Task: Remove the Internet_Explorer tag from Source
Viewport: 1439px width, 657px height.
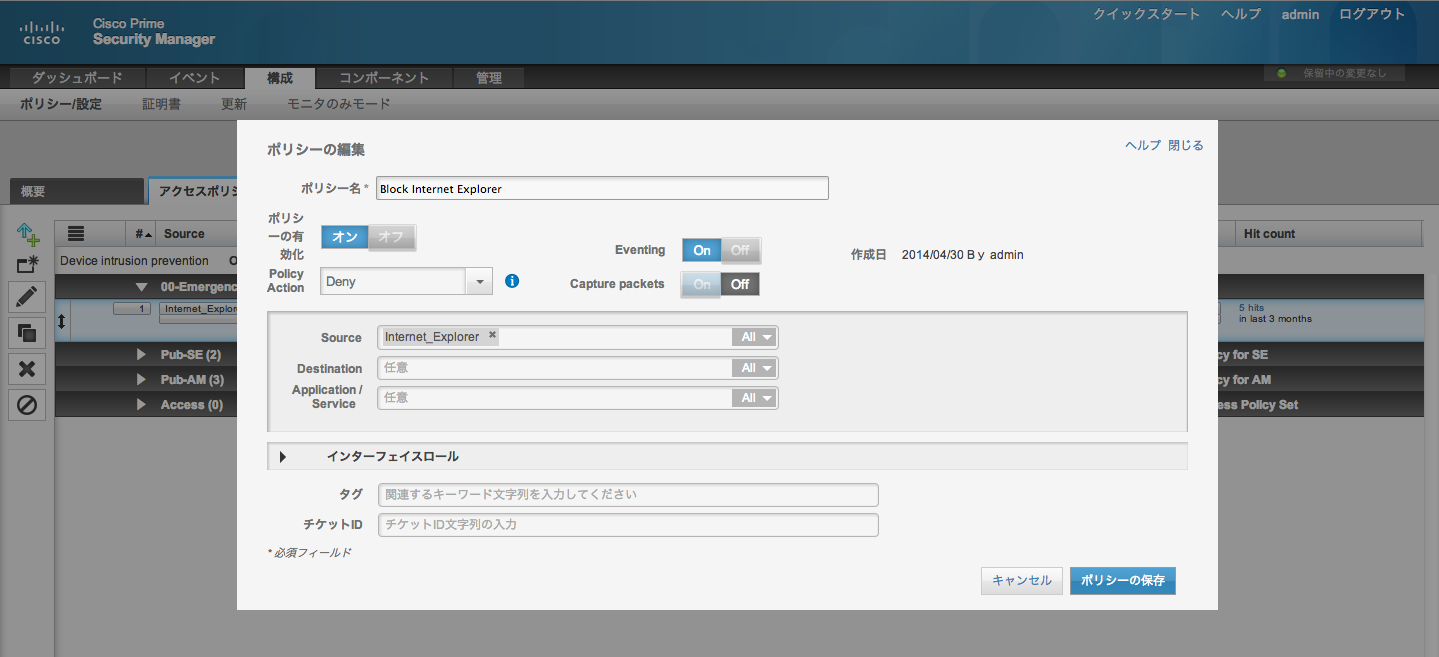Action: coord(492,336)
